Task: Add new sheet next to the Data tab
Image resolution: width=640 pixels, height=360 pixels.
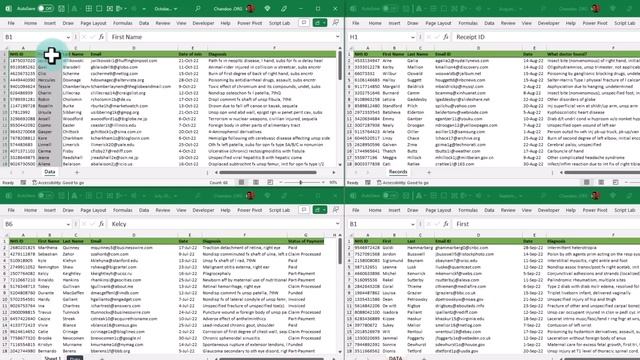Action: pyautogui.click(x=77, y=172)
